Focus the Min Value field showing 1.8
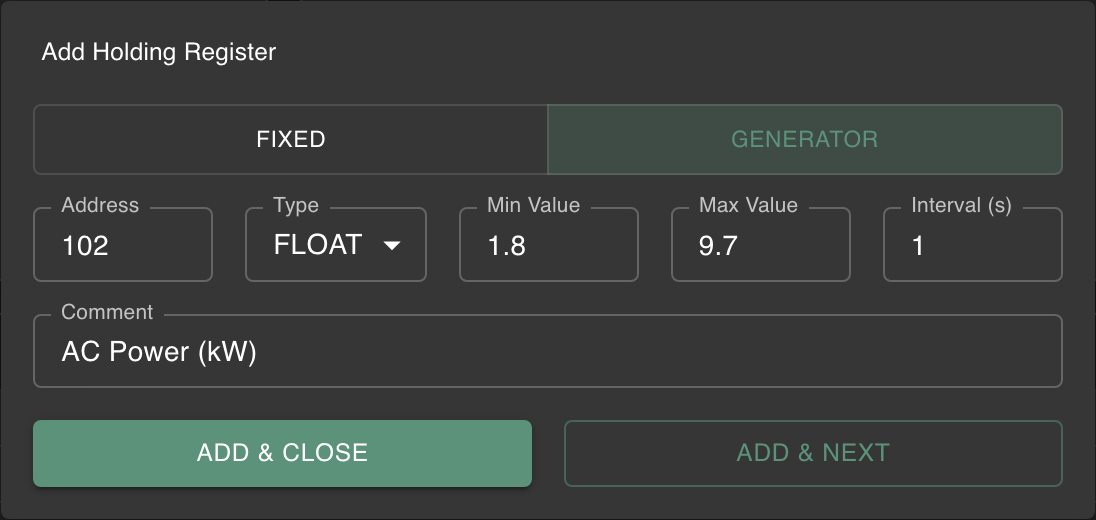The image size is (1096, 520). [548, 246]
